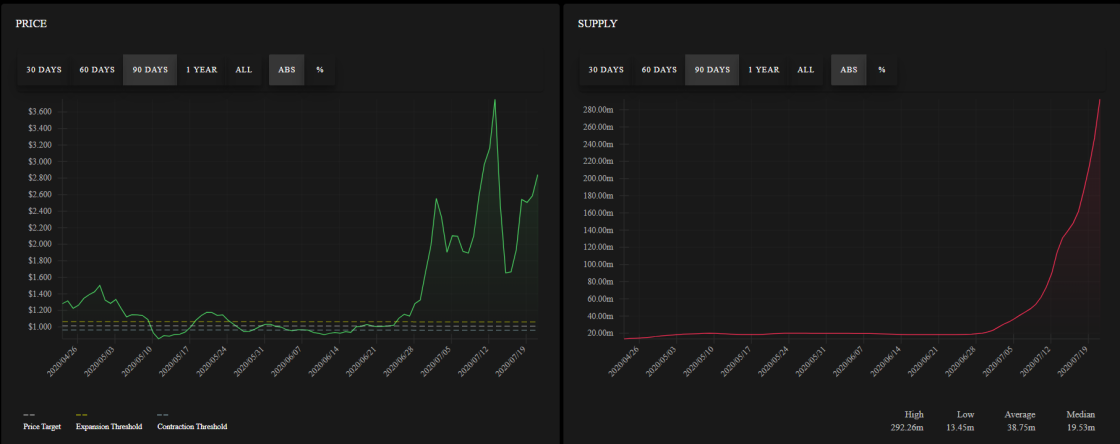Screen dimensions: 1120x444
Task: Toggle ABS mode on Supply chart
Action: point(849,70)
